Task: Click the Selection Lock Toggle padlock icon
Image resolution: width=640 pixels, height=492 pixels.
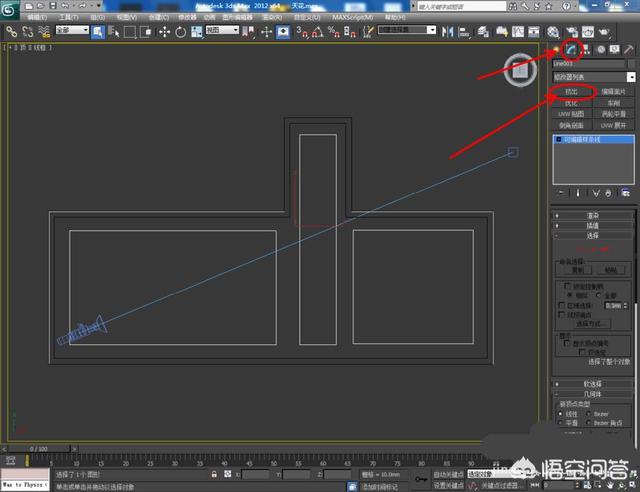Action: pos(214,474)
